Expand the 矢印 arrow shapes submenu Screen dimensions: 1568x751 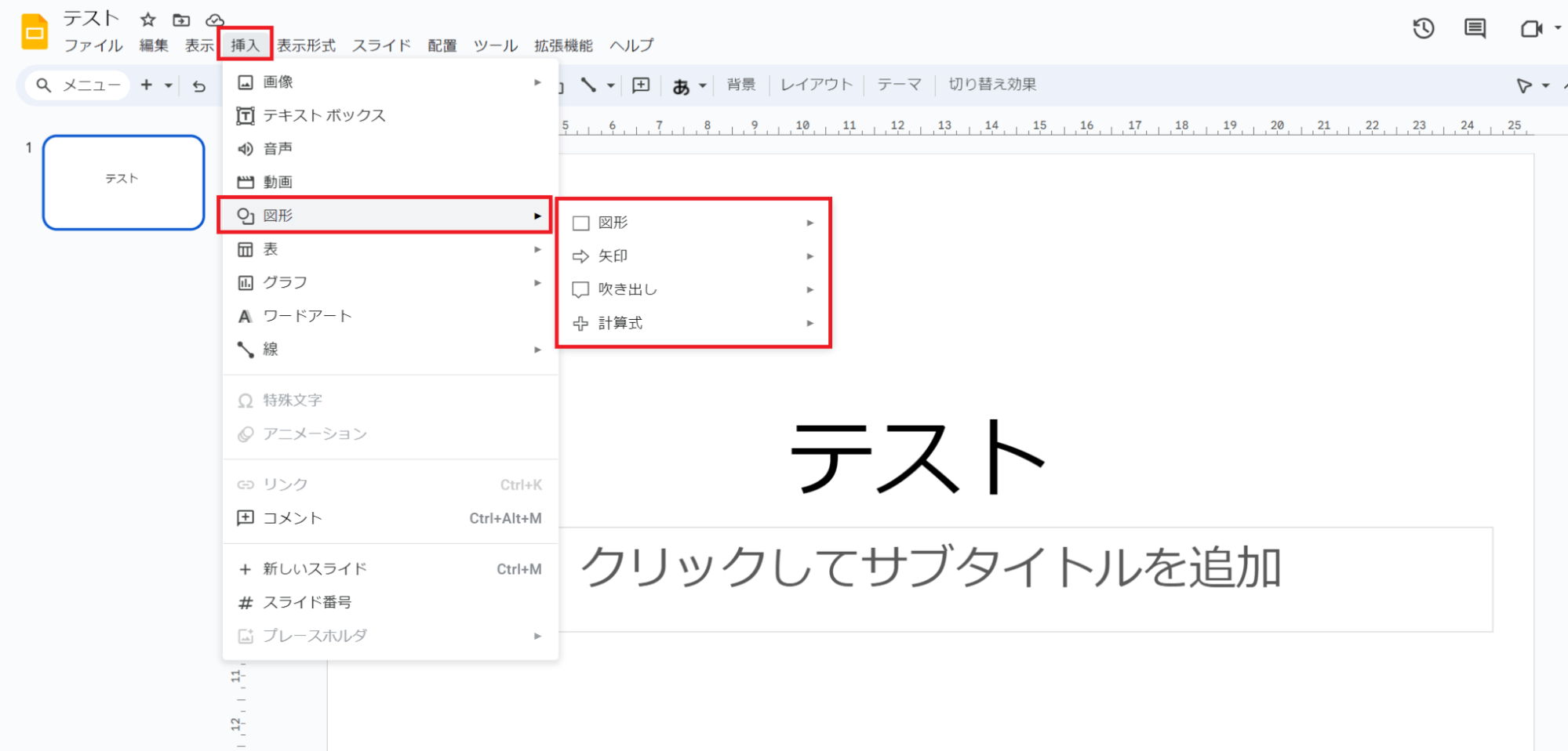pyautogui.click(x=693, y=256)
